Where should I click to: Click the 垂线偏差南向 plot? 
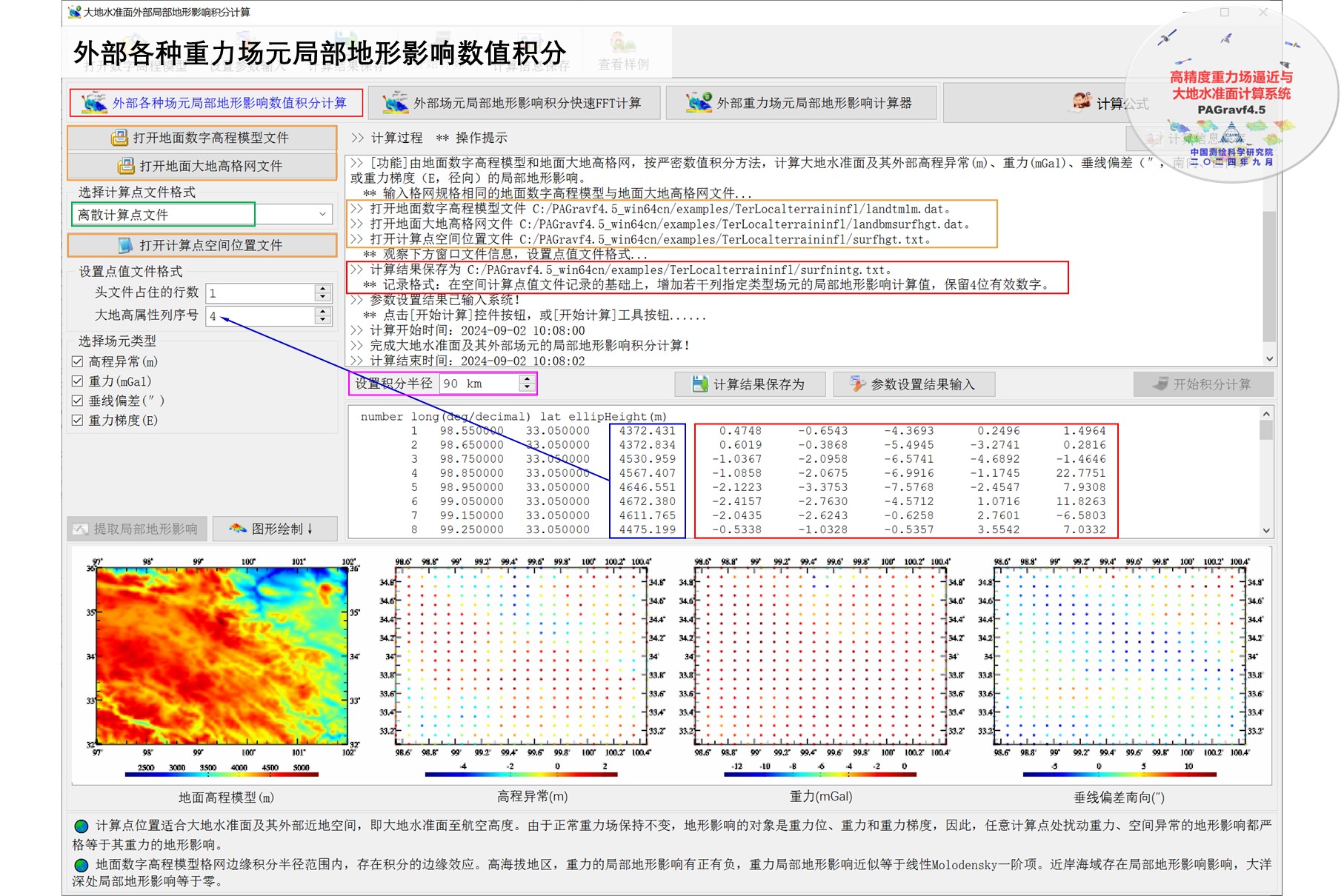(1120, 656)
